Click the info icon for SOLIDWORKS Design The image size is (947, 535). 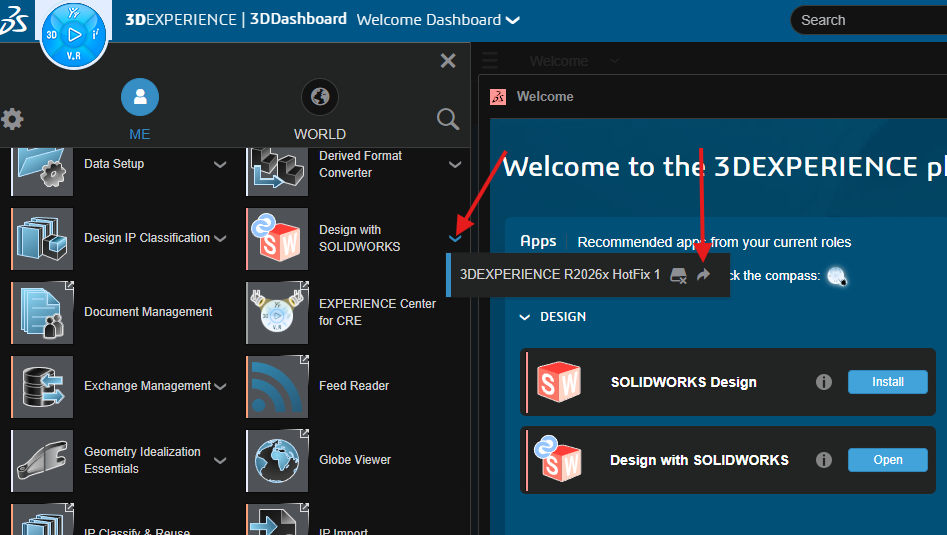point(823,382)
